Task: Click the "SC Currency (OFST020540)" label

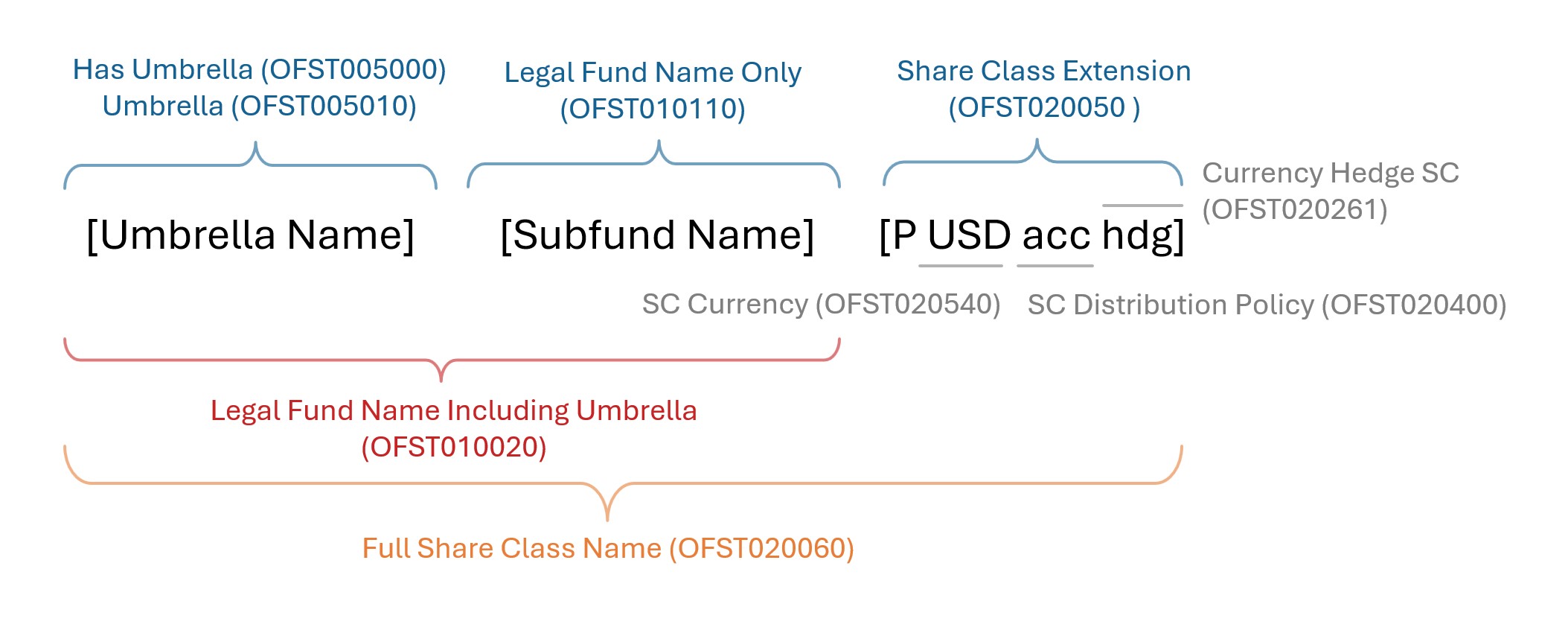Action: 821,305
